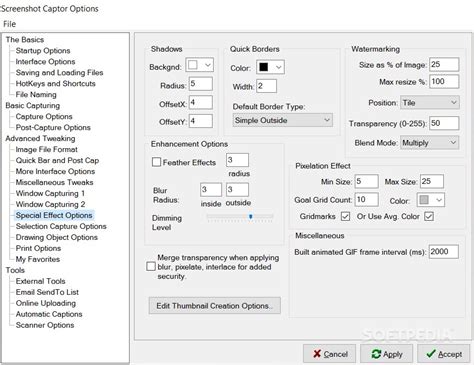Click the Transparency (0-255) field
This screenshot has height=365, width=474.
point(444,123)
